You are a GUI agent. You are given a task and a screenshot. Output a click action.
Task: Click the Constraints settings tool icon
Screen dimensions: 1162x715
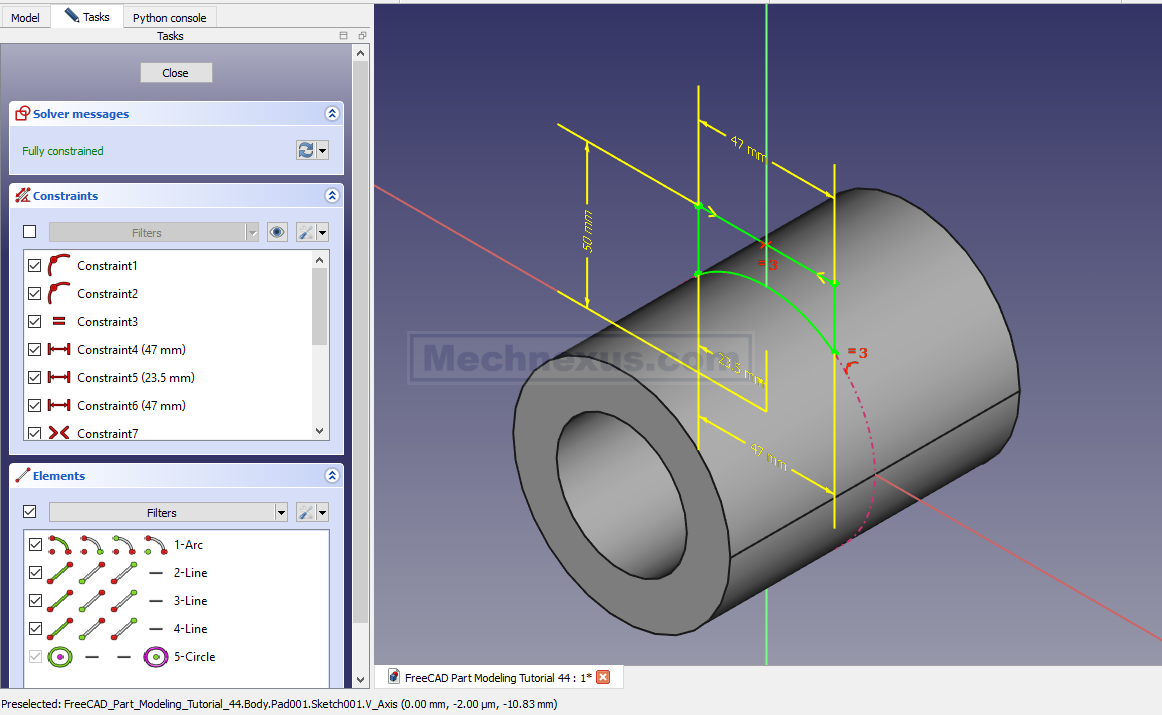(307, 232)
